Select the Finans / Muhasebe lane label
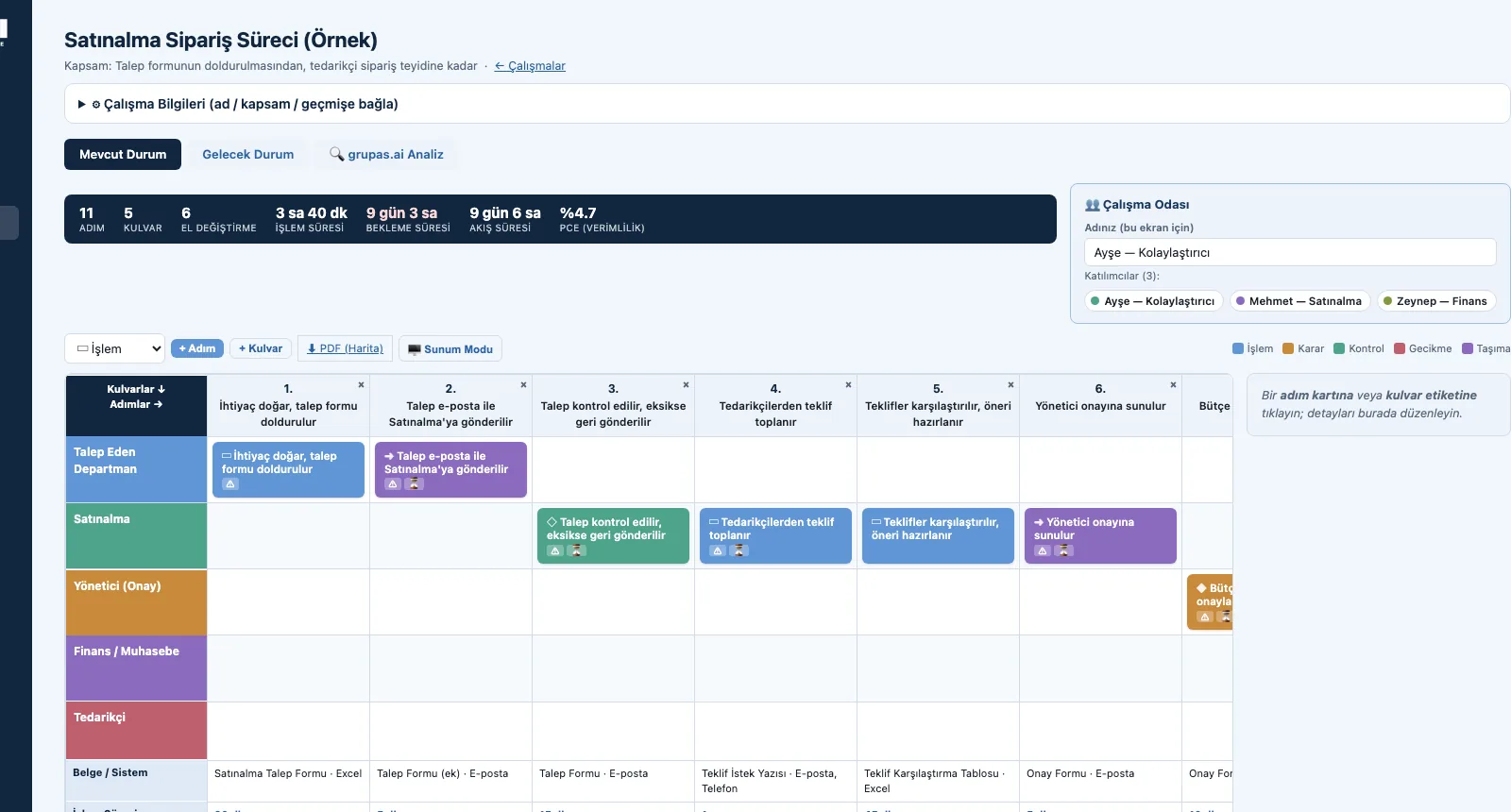The height and width of the screenshot is (812, 1511). tap(136, 668)
